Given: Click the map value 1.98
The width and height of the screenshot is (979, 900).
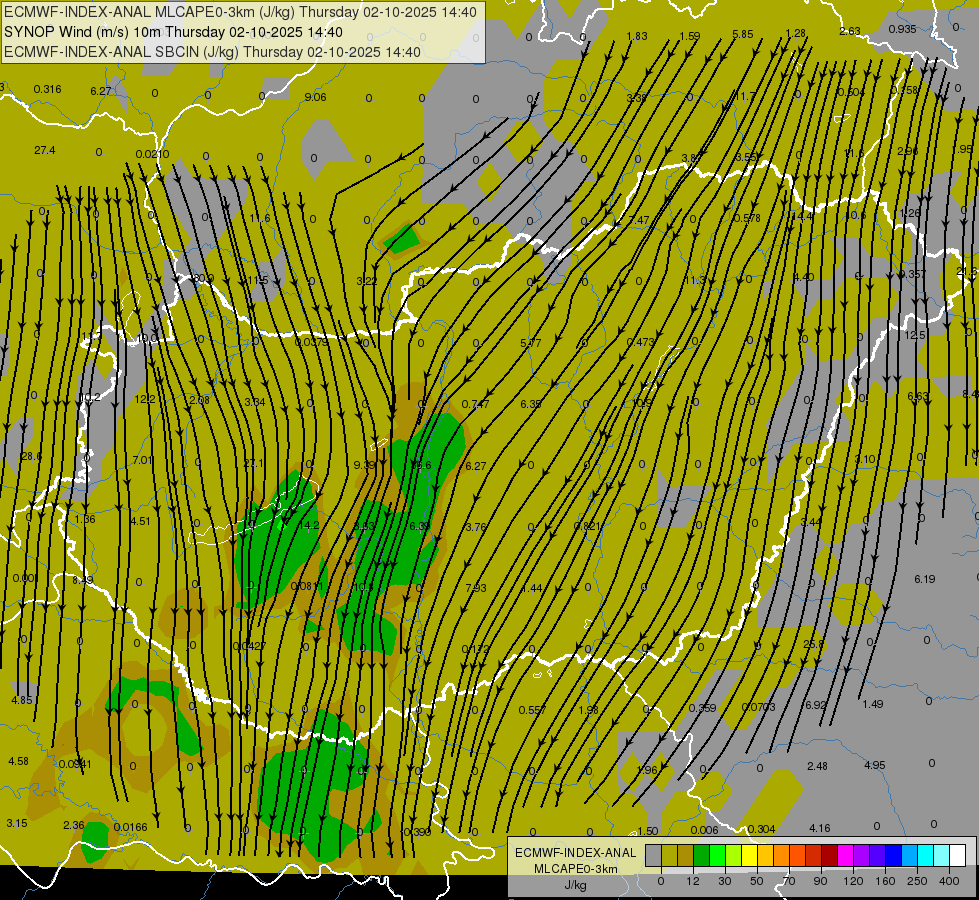Looking at the screenshot, I should pos(589,710).
